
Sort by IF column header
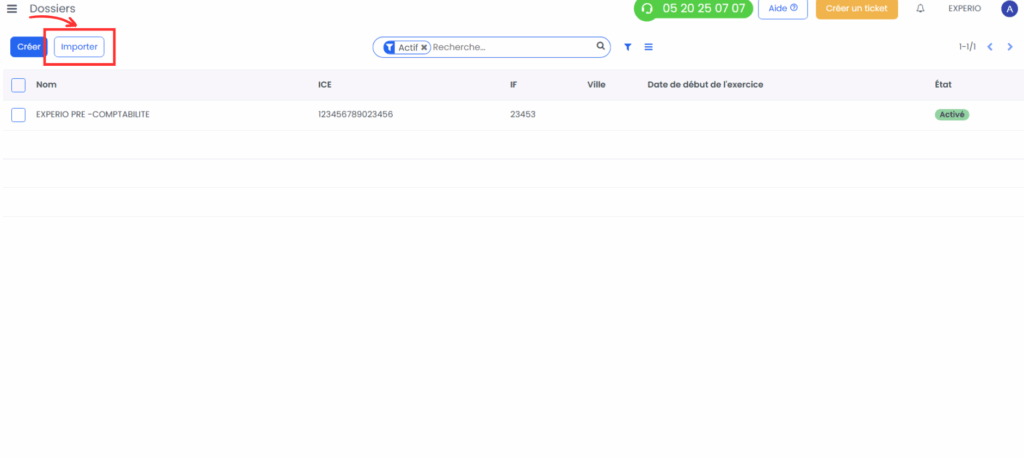point(513,85)
